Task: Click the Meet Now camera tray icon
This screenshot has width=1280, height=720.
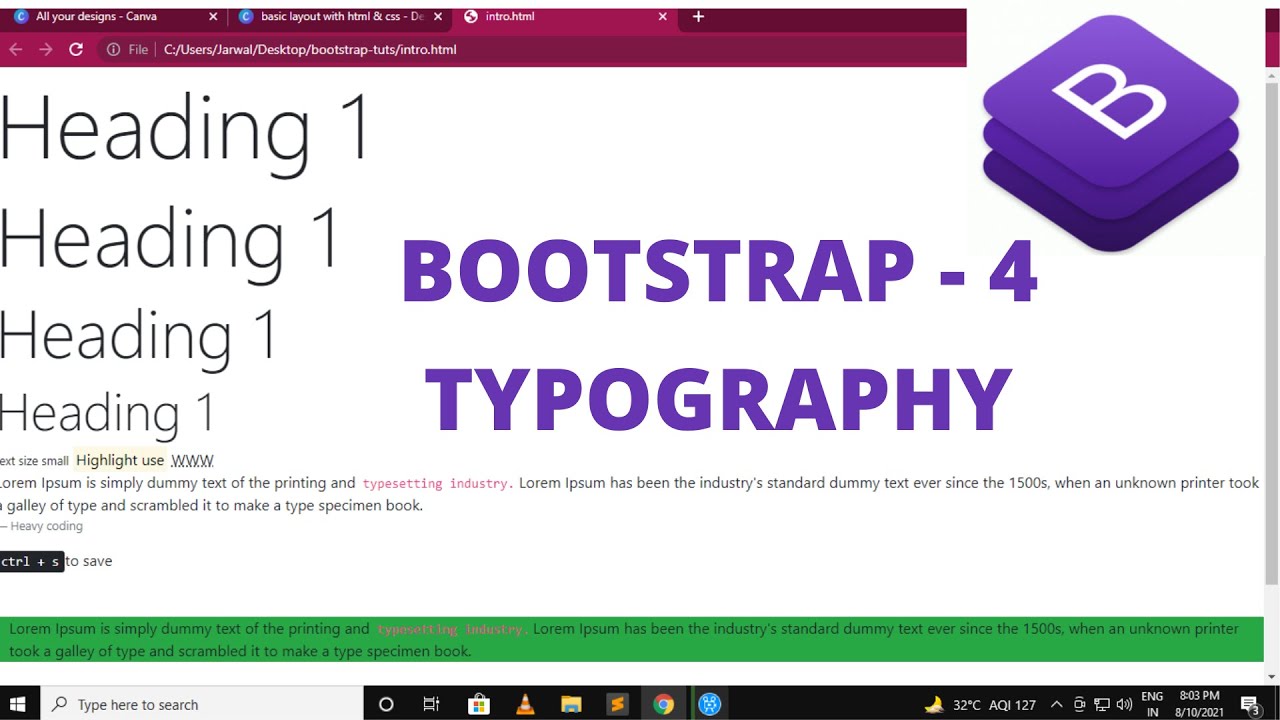Action: pos(1080,705)
